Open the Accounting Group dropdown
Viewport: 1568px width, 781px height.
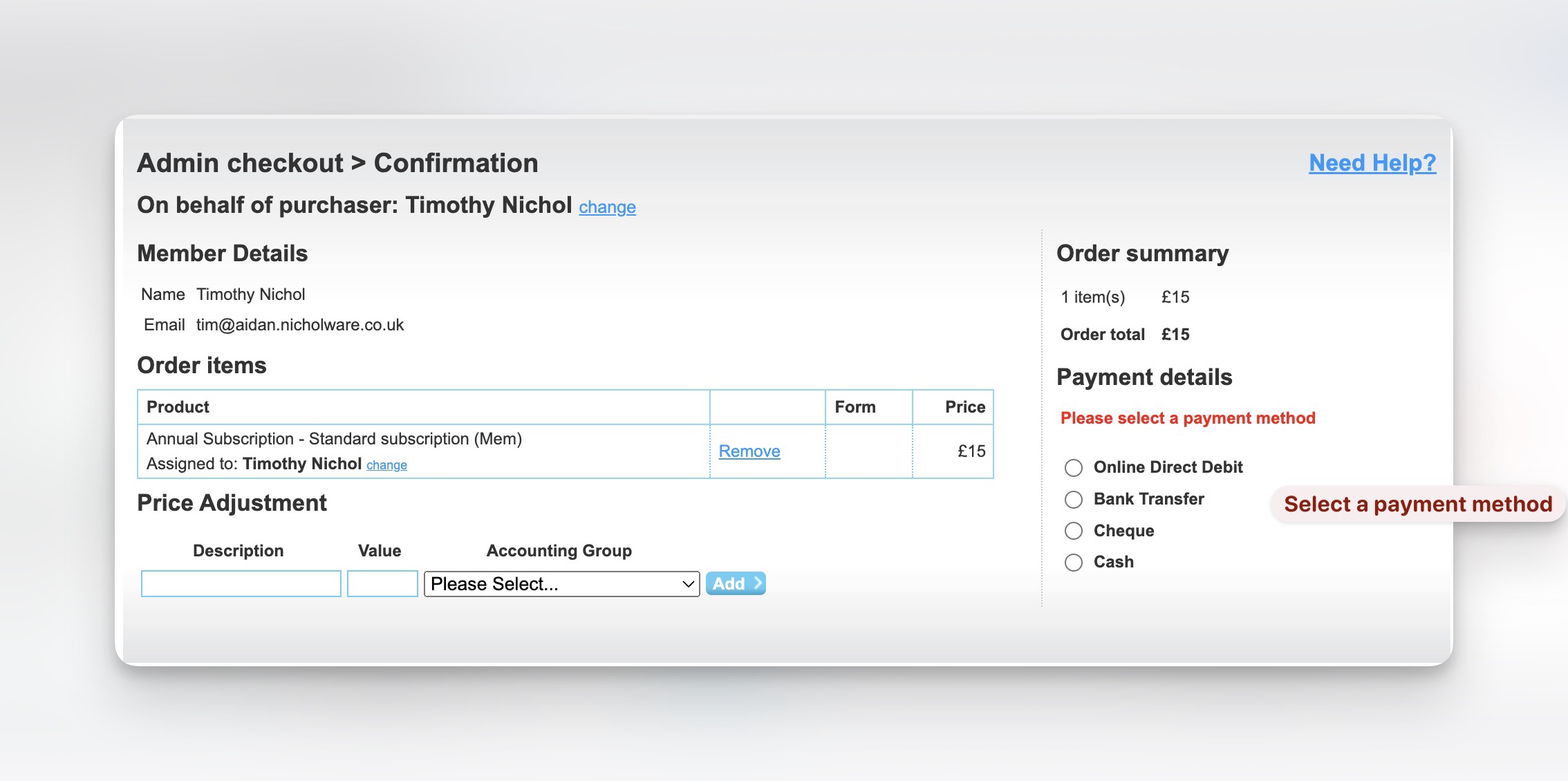tap(561, 584)
